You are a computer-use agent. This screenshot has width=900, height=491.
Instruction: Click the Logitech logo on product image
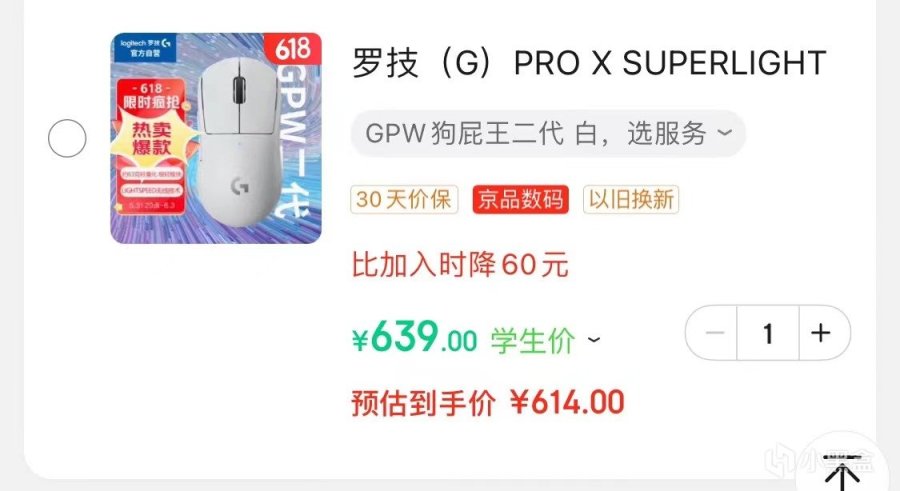pos(145,48)
